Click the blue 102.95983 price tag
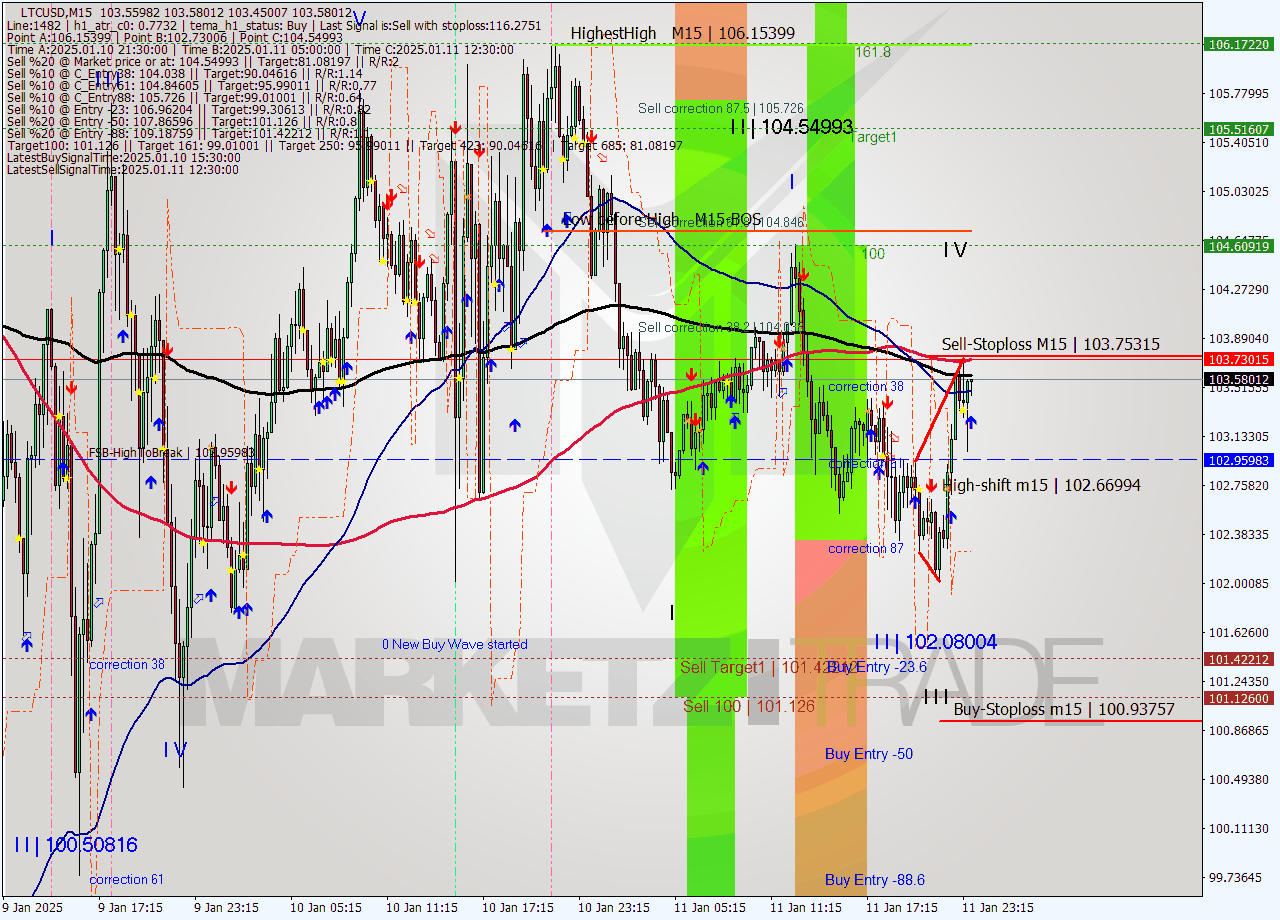 tap(1239, 460)
